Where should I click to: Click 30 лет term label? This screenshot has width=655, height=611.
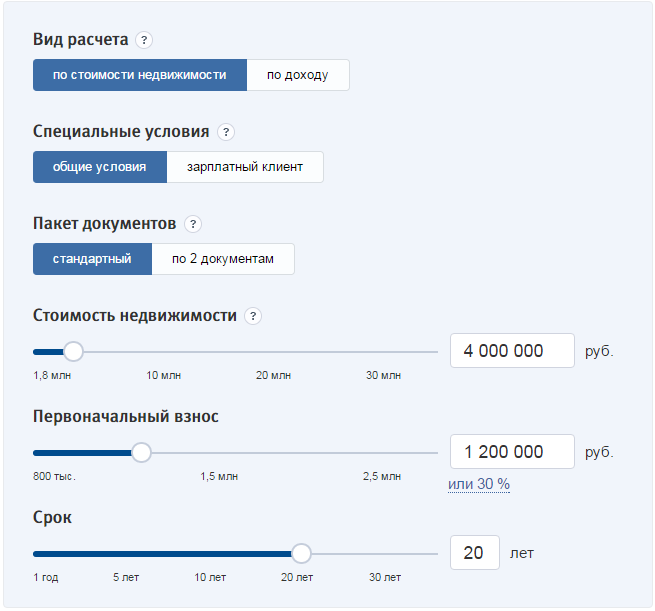385,578
